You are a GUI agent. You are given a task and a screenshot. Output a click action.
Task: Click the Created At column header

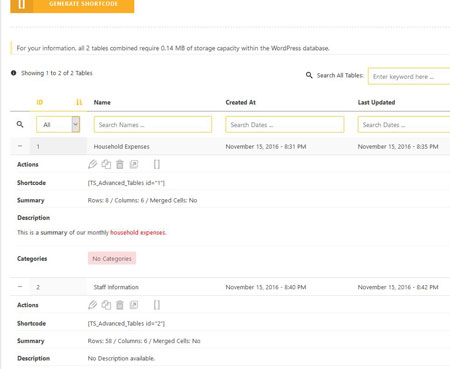point(240,102)
